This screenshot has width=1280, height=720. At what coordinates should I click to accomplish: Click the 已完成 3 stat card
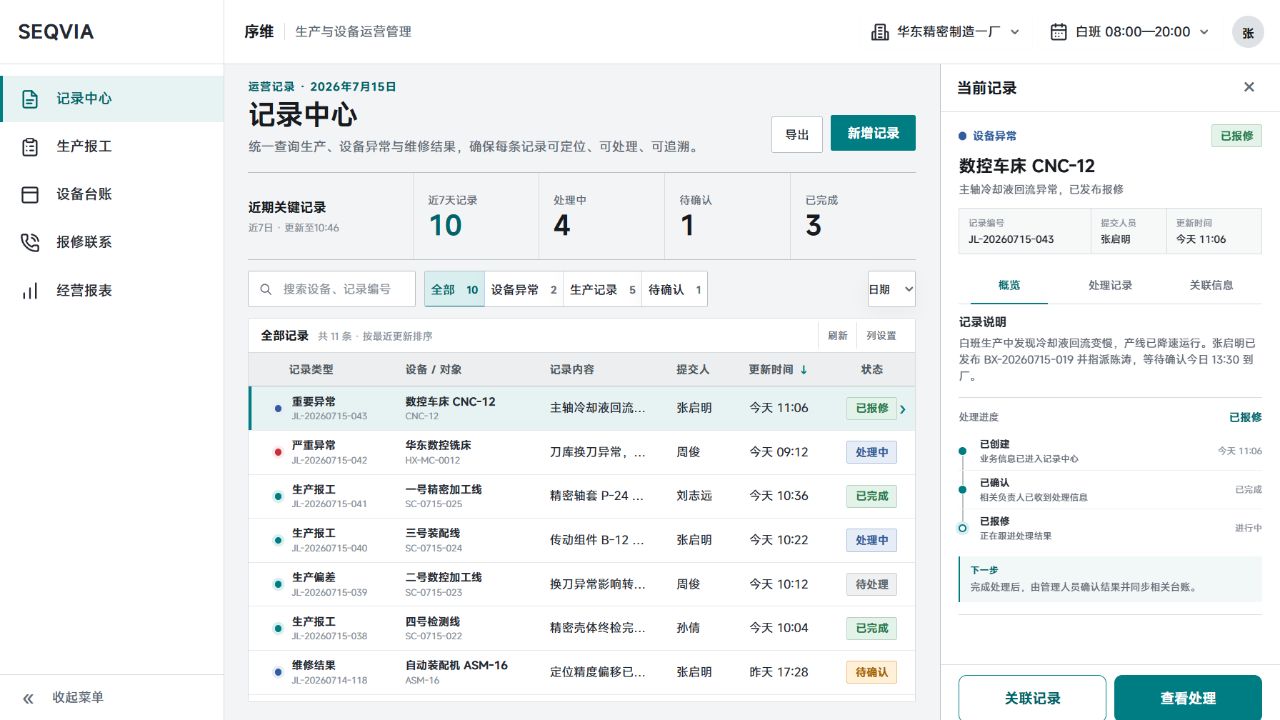click(x=853, y=216)
